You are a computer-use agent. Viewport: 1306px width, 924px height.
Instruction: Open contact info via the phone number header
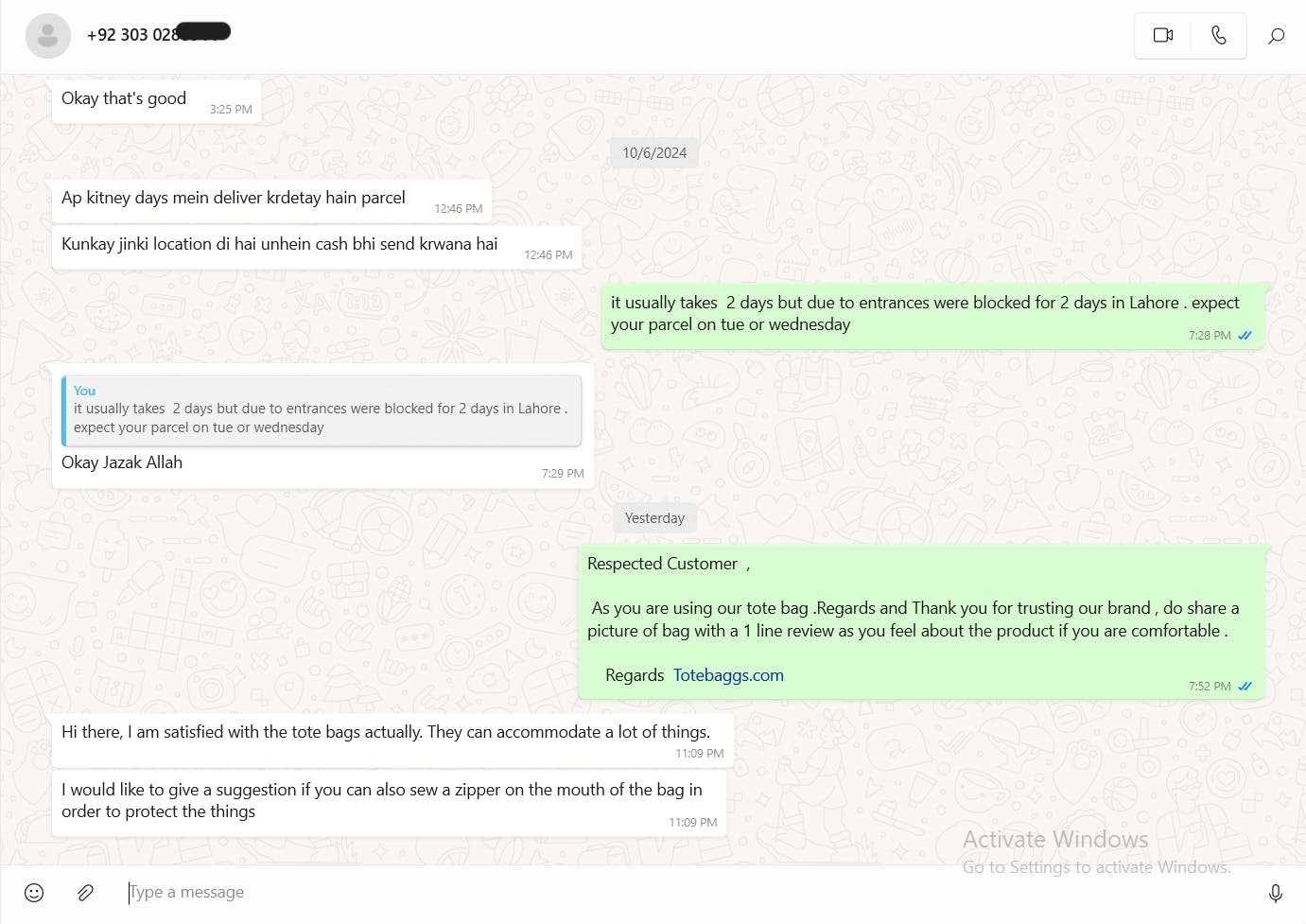[x=132, y=35]
